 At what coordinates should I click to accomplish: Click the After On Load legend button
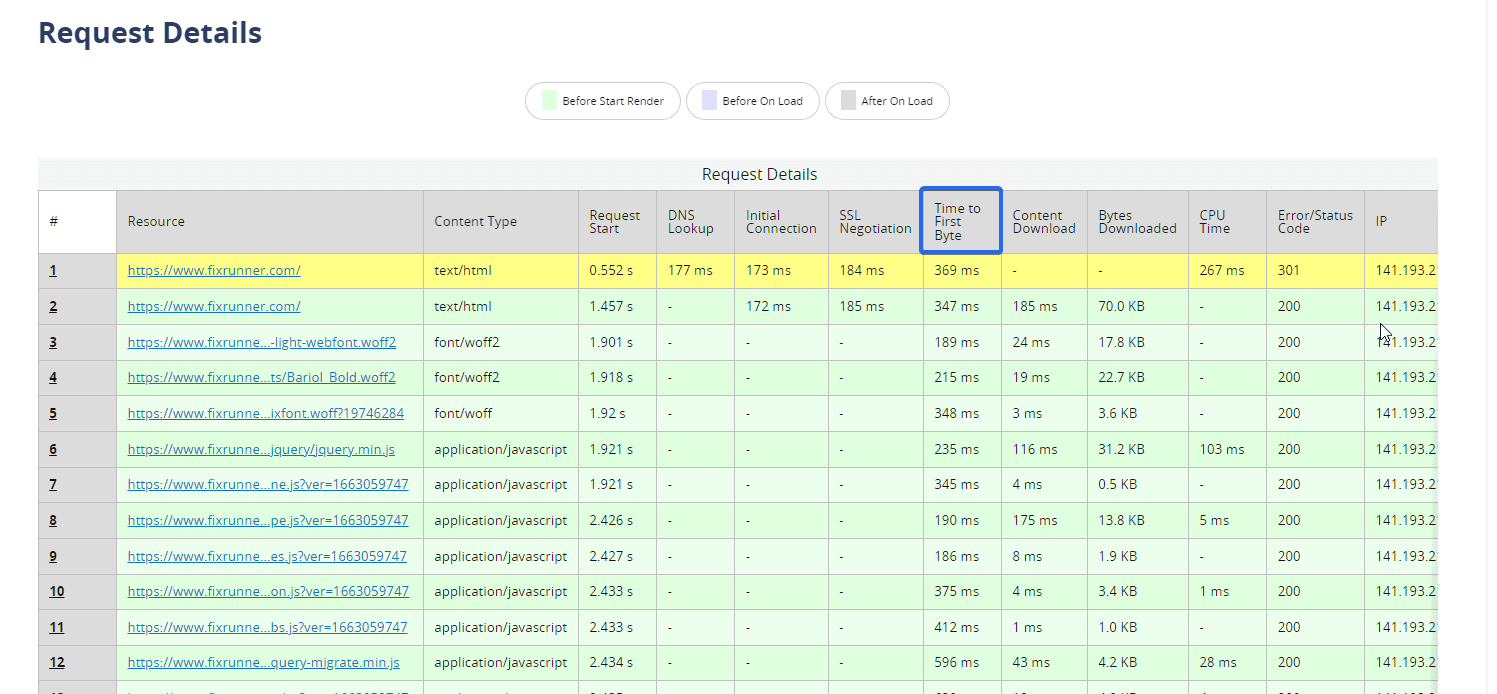point(887,101)
